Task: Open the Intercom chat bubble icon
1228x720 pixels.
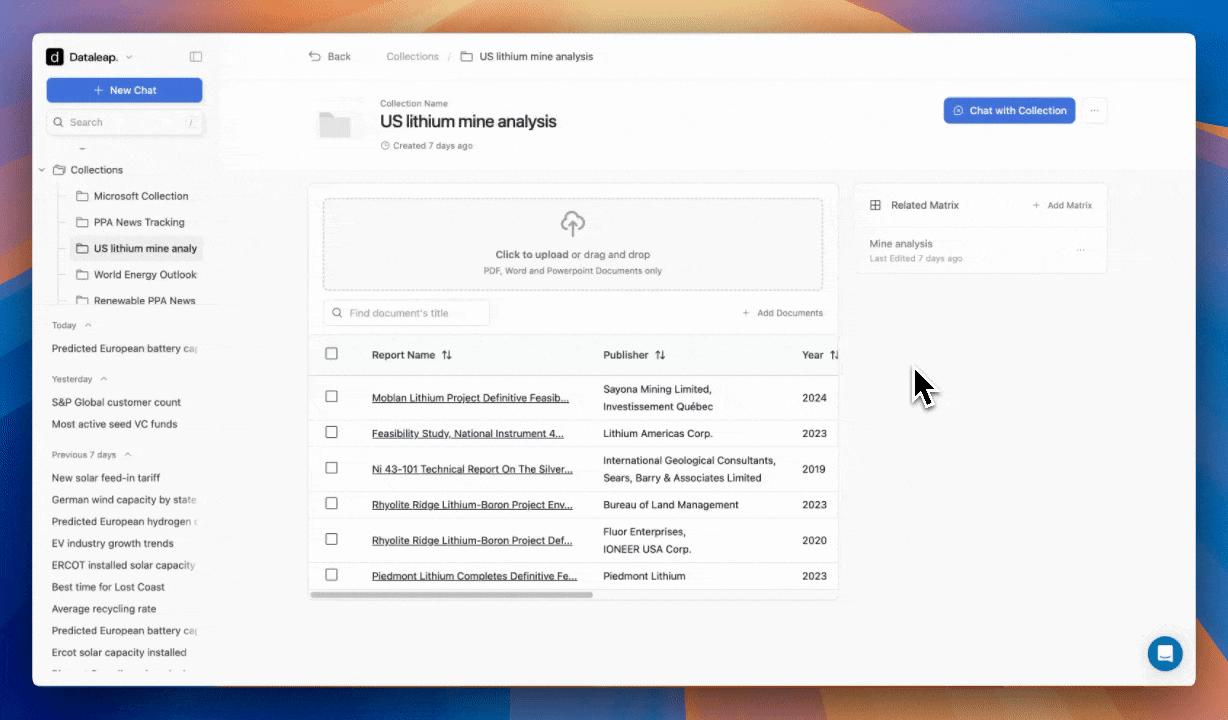Action: coord(1165,653)
